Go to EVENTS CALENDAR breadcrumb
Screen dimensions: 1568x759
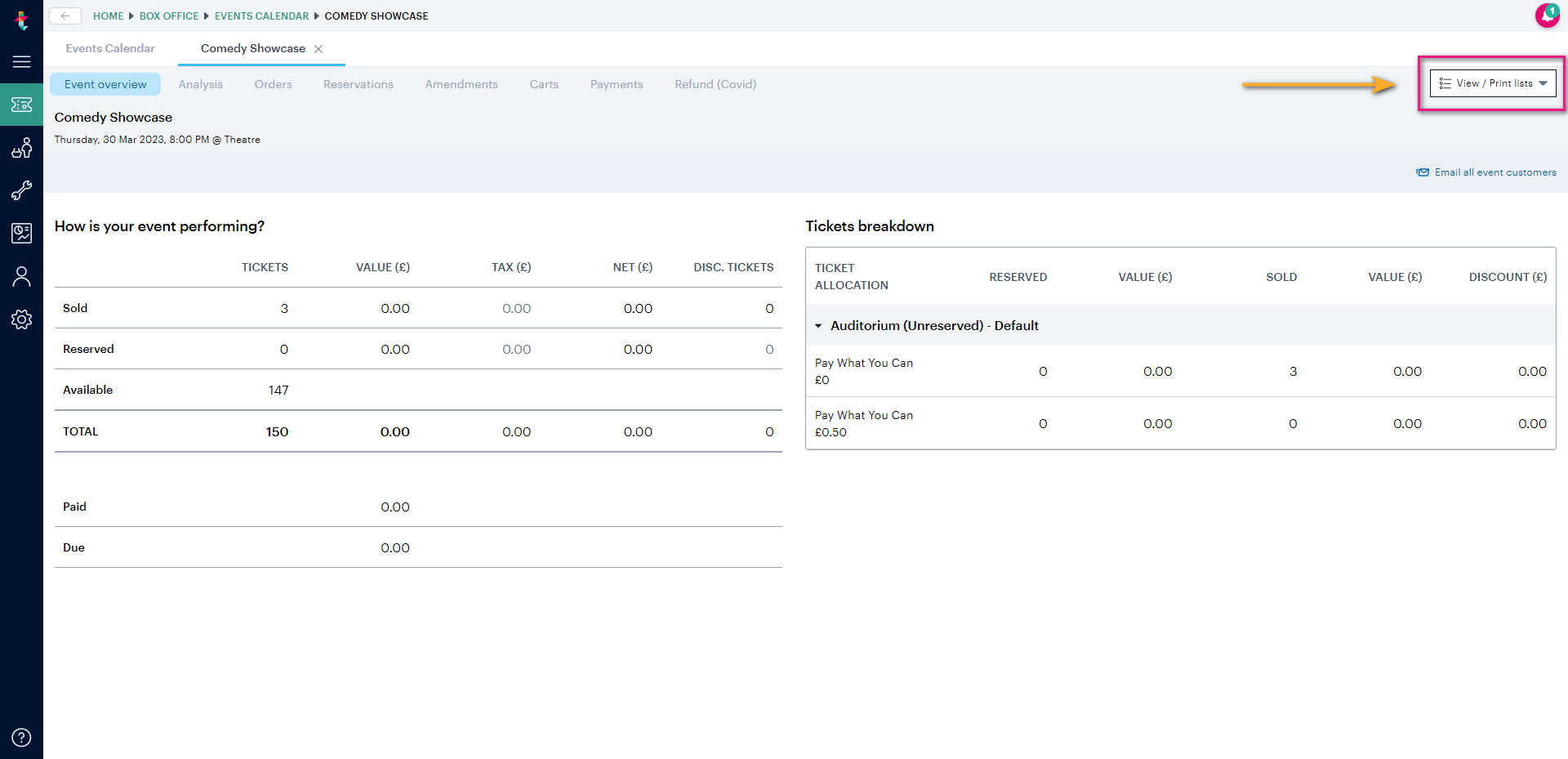coord(261,16)
